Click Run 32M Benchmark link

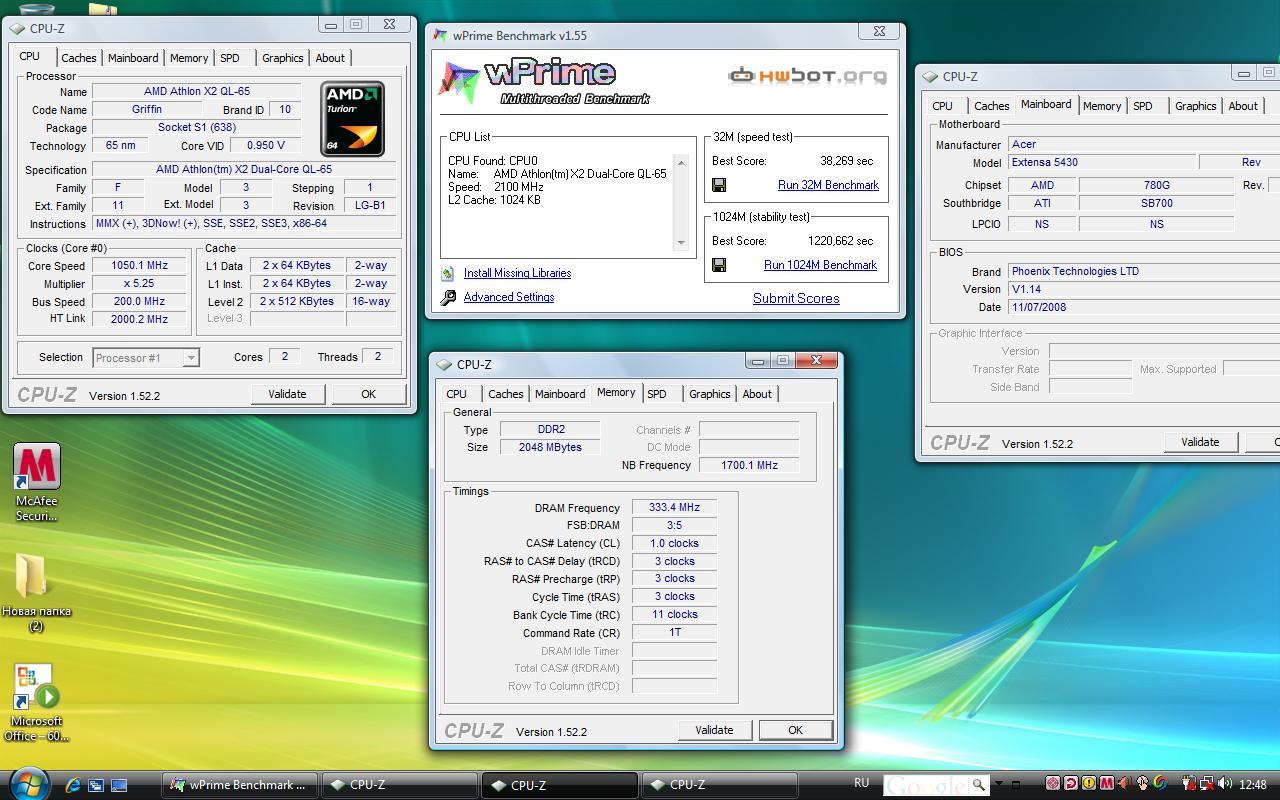coord(828,185)
